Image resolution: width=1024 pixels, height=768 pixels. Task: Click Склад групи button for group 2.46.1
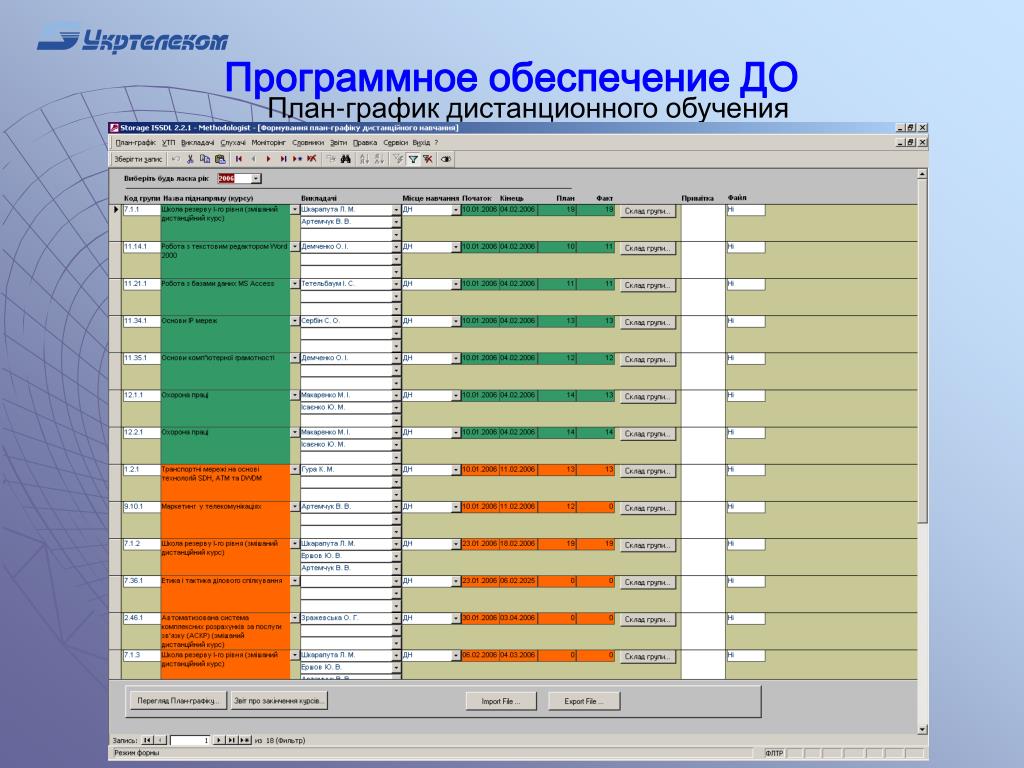point(647,619)
